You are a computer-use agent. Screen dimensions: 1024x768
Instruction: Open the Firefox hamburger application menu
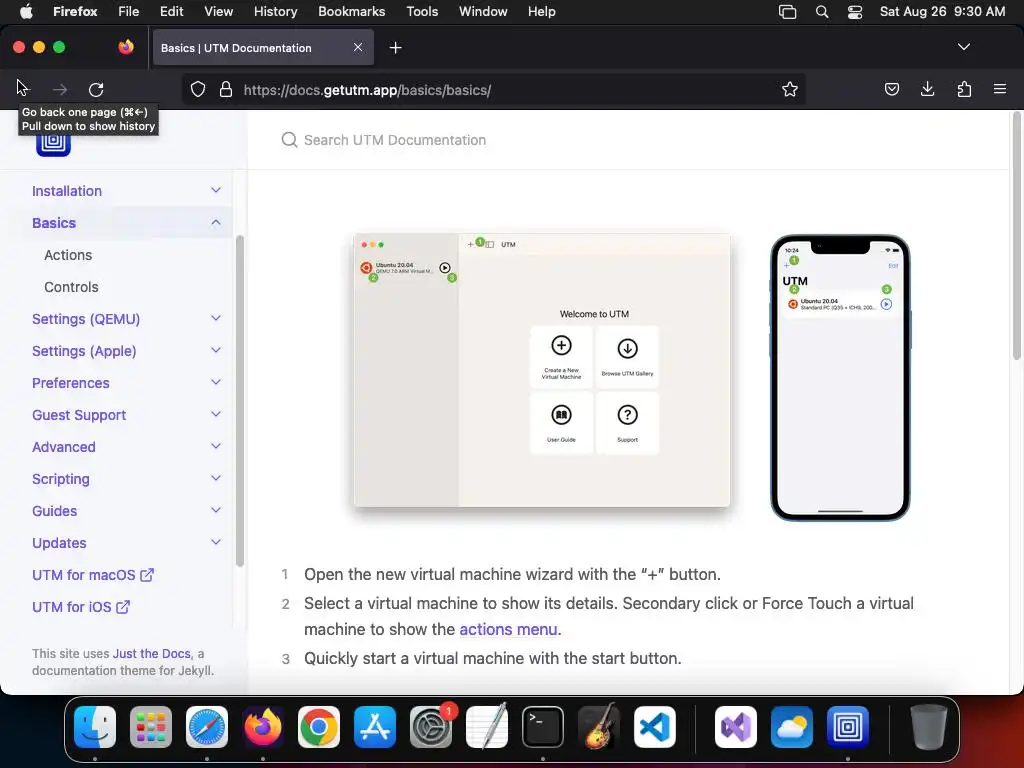(1000, 89)
